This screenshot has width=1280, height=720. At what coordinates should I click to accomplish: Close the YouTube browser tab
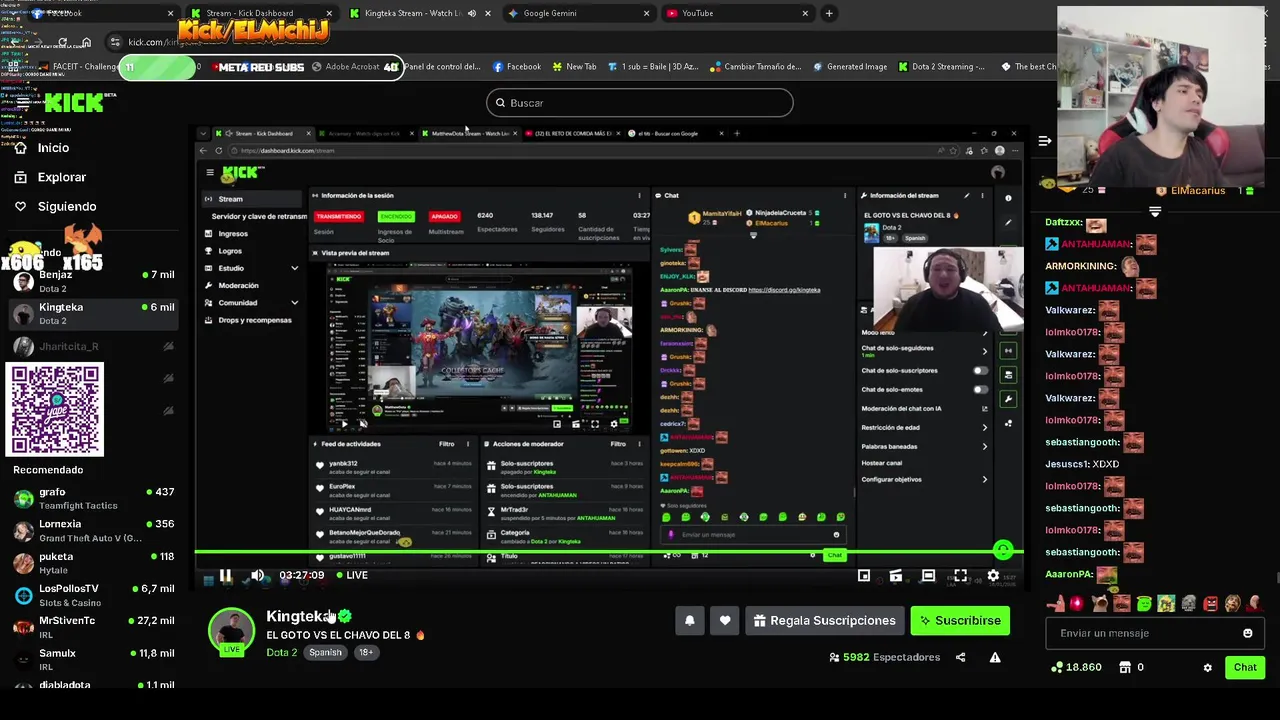(x=805, y=13)
